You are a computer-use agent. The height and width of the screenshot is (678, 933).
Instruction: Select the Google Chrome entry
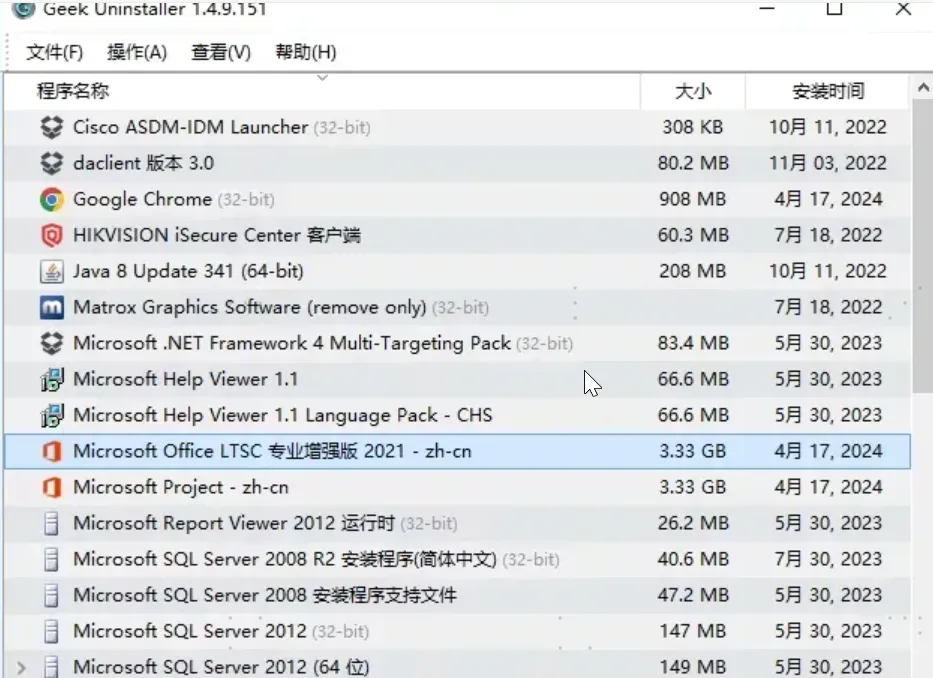457,199
